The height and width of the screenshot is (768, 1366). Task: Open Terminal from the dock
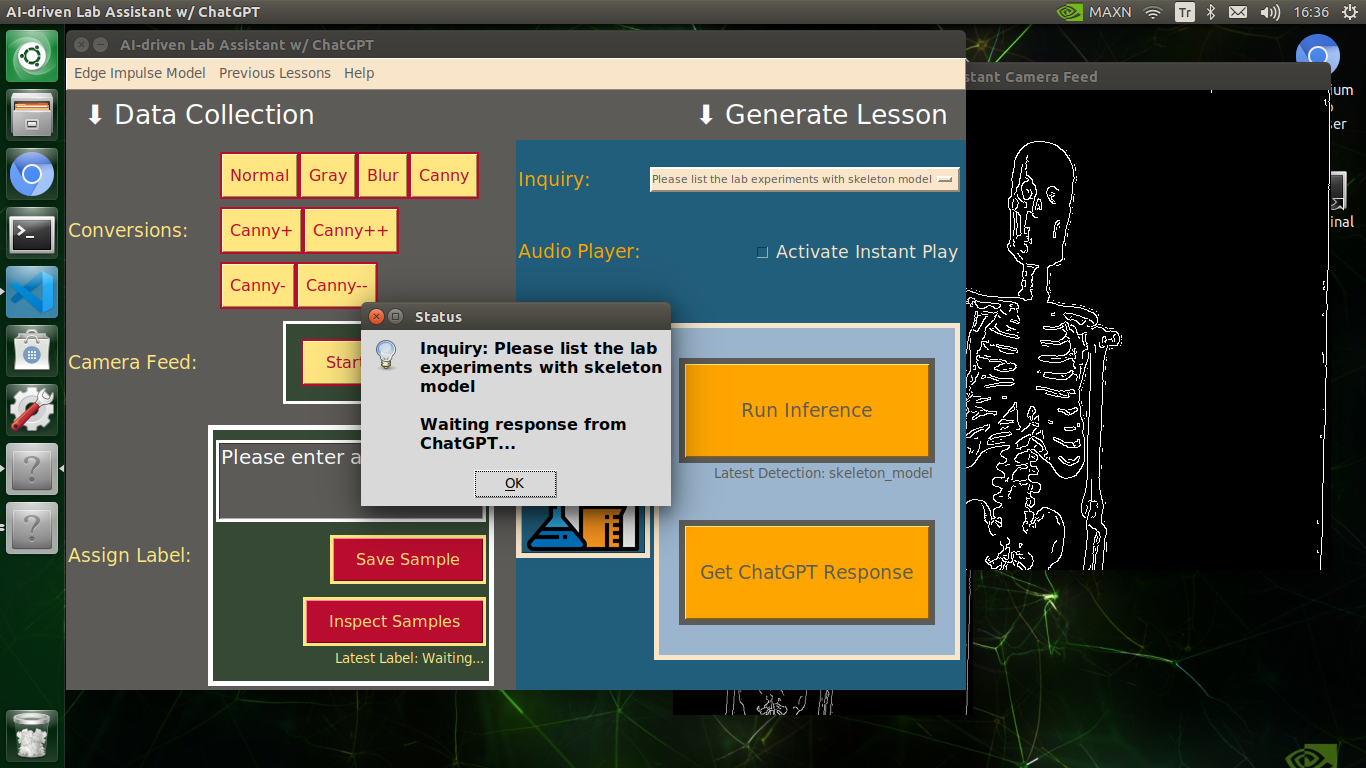pyautogui.click(x=33, y=235)
